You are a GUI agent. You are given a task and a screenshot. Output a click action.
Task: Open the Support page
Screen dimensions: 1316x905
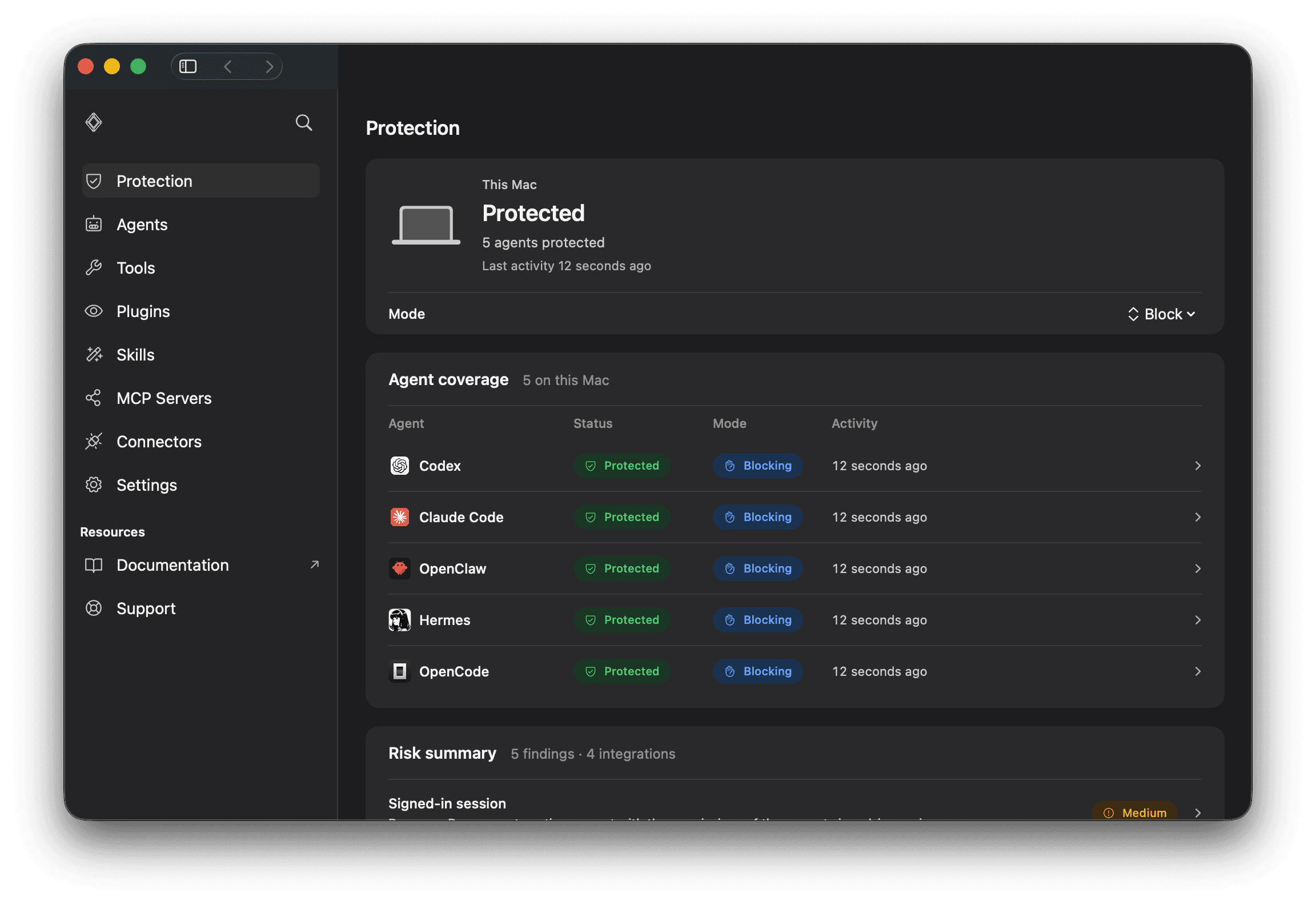201,608
